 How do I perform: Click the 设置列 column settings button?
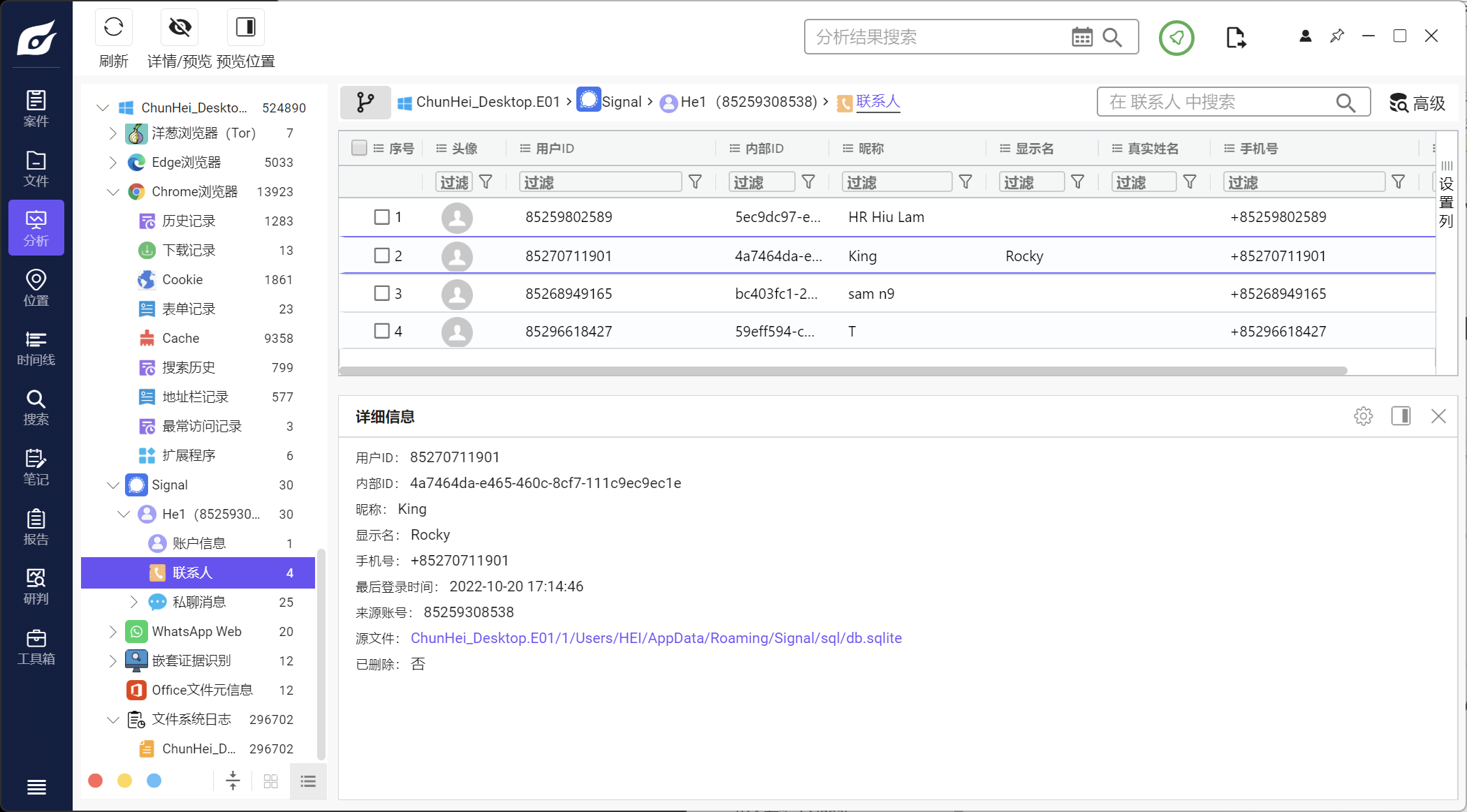pyautogui.click(x=1446, y=195)
